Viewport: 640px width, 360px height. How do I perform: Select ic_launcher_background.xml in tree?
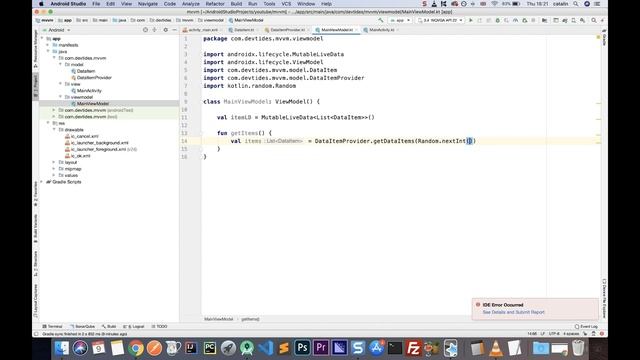(97, 143)
